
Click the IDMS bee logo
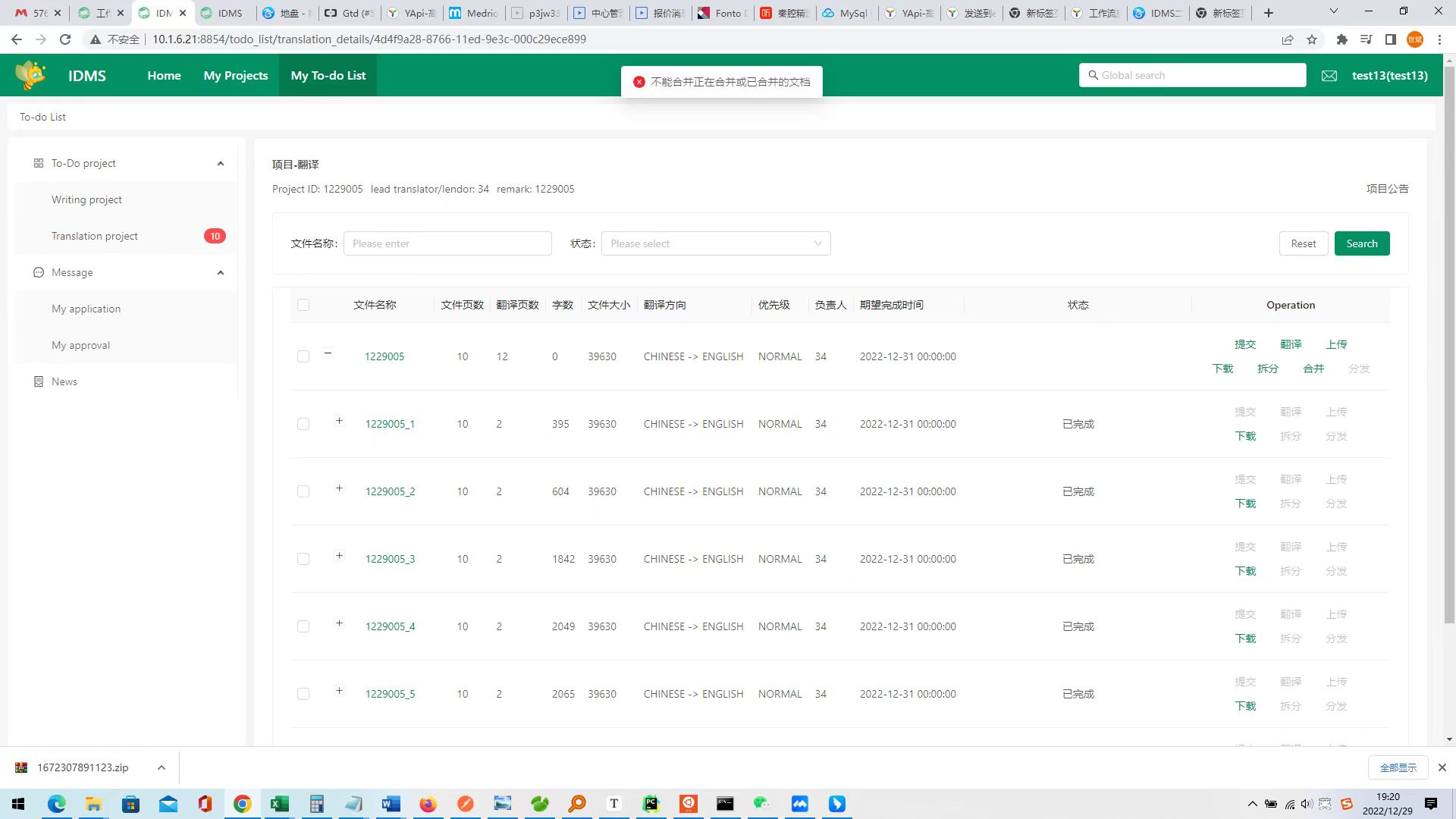pos(31,75)
